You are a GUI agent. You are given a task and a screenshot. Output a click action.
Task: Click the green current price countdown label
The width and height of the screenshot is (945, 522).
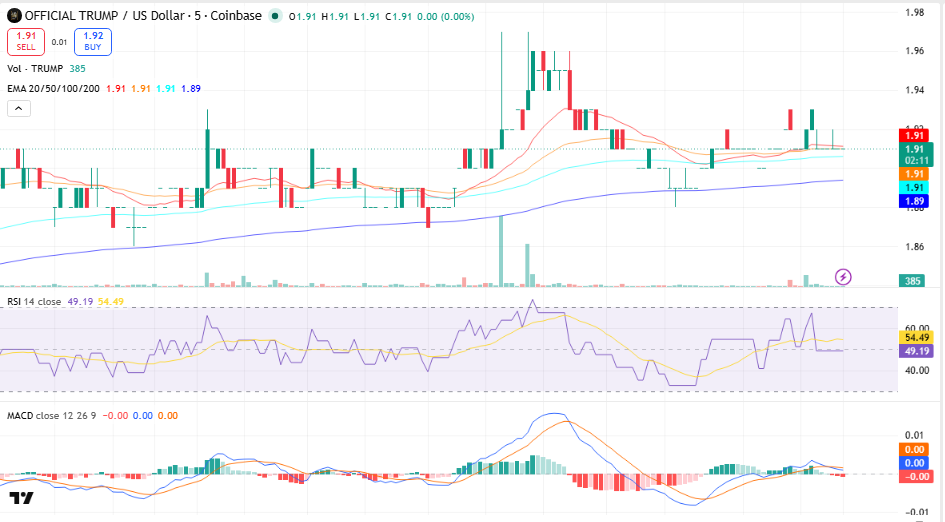916,155
